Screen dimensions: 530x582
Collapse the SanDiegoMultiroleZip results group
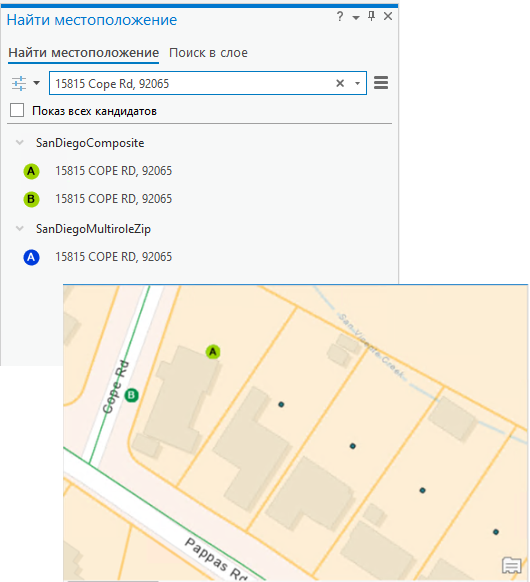20,229
